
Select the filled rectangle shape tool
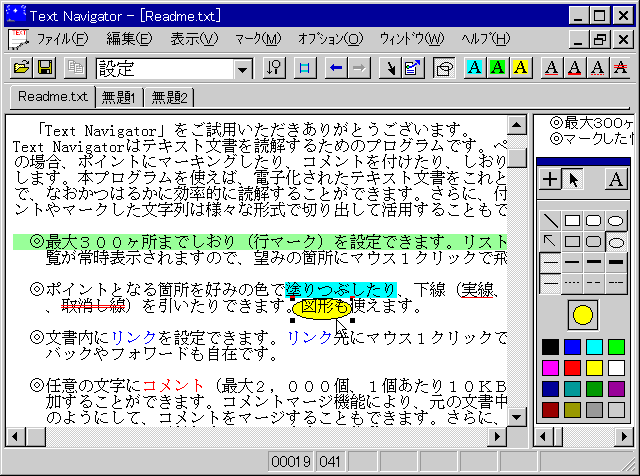[x=572, y=221]
